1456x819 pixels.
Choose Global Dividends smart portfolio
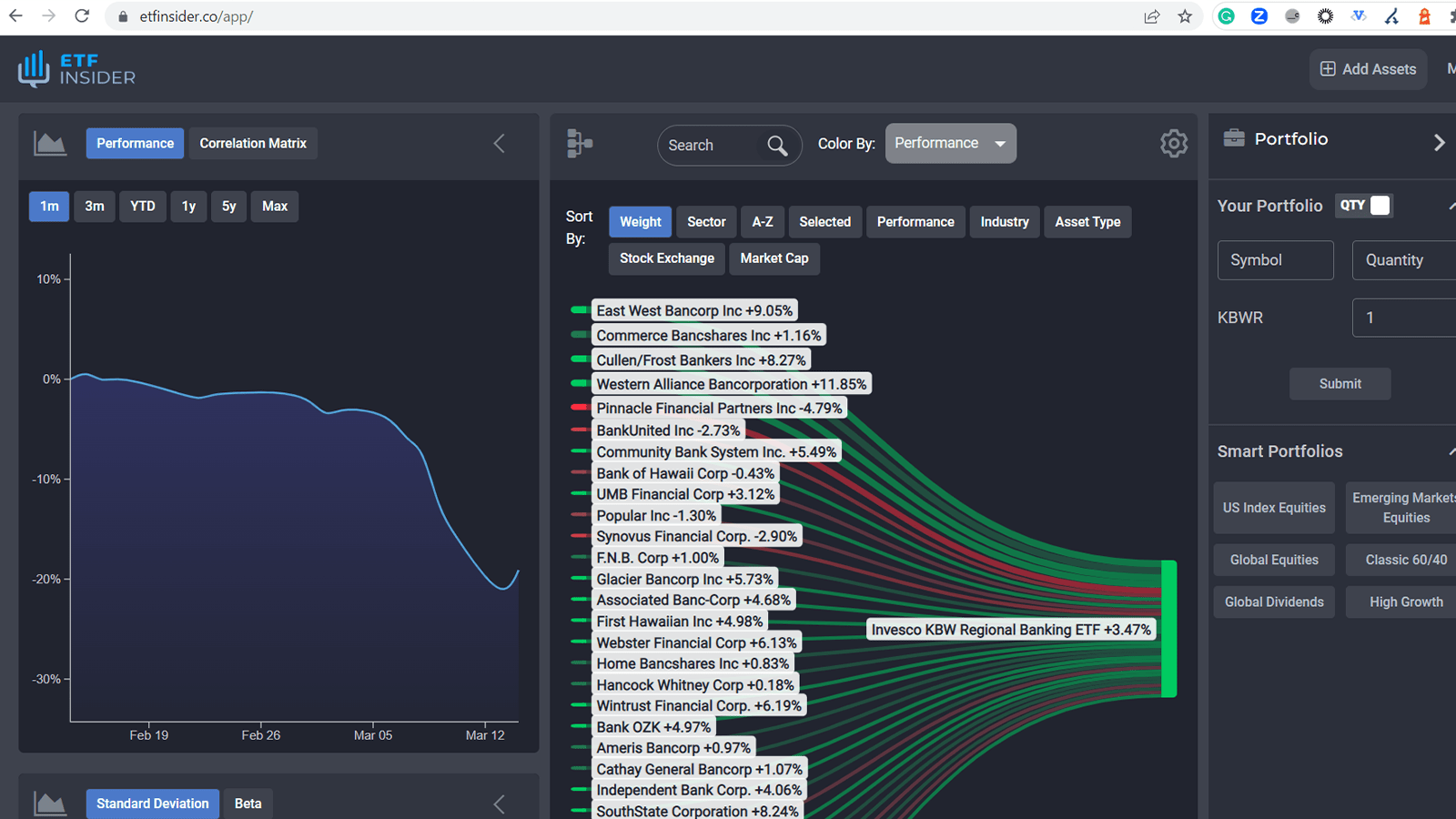(1274, 602)
